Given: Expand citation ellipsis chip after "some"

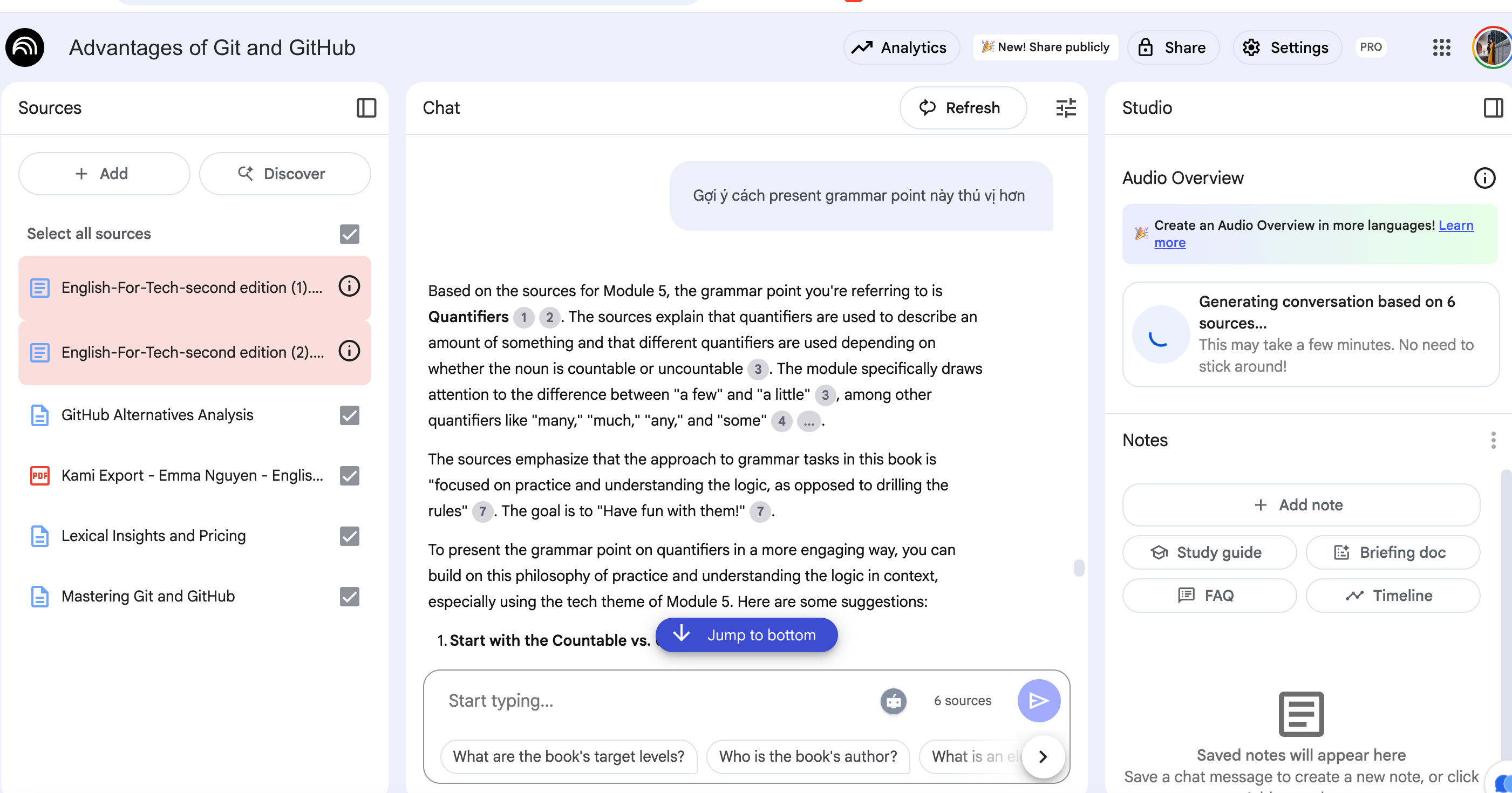Looking at the screenshot, I should point(809,421).
